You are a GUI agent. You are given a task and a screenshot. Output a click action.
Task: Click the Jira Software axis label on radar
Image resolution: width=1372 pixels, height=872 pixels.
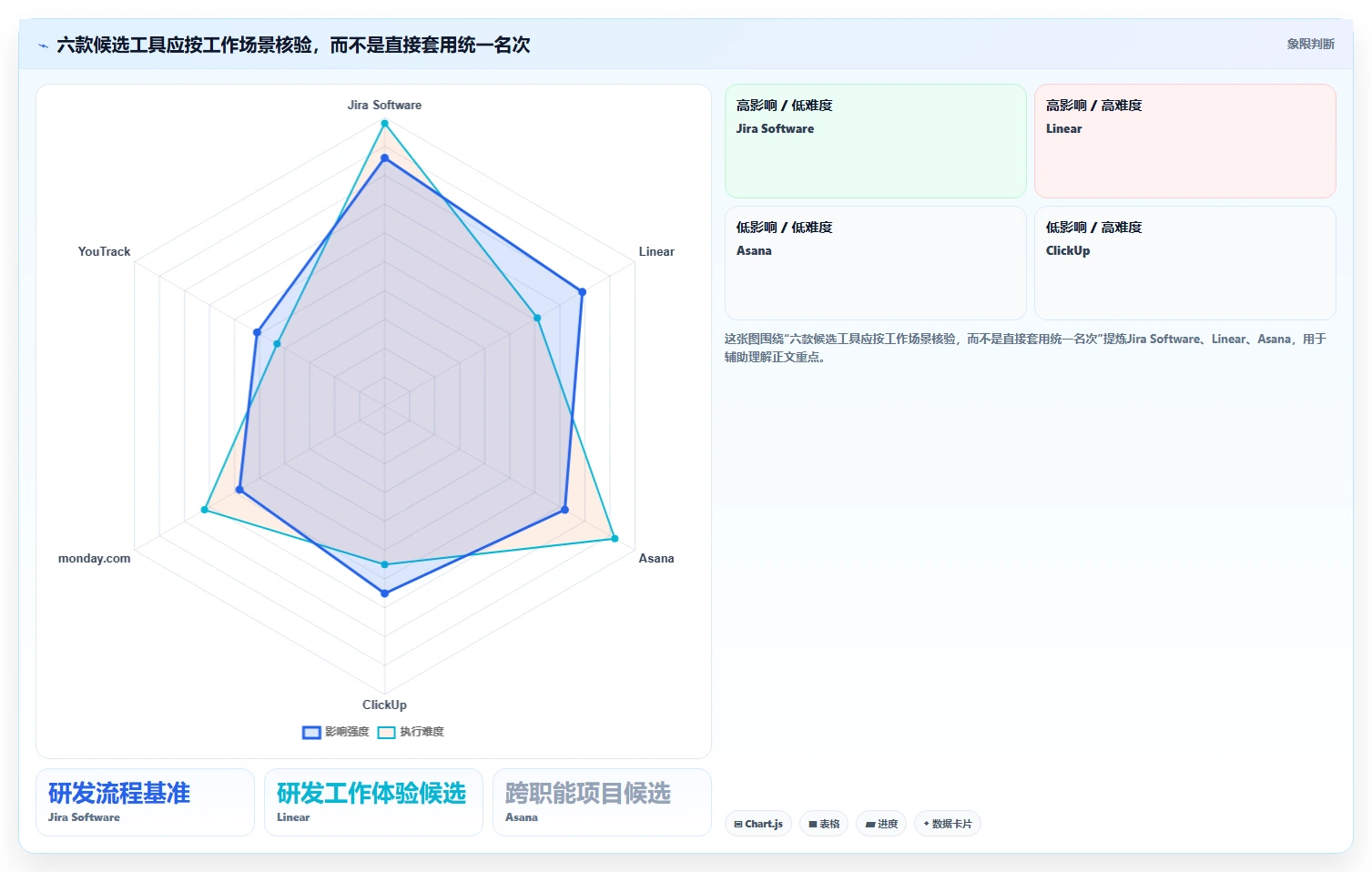click(x=384, y=105)
